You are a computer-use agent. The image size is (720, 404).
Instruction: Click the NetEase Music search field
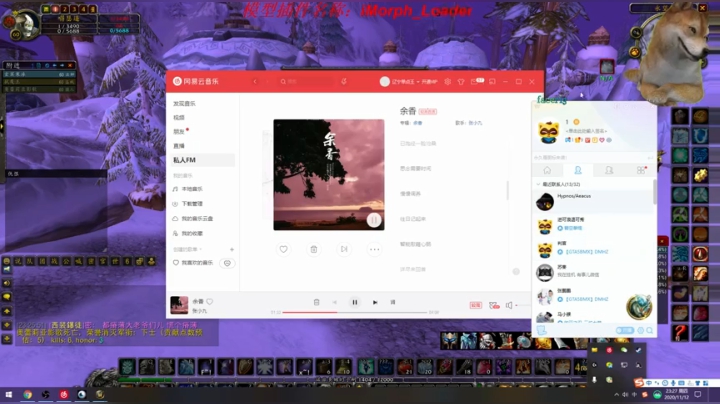[306, 82]
